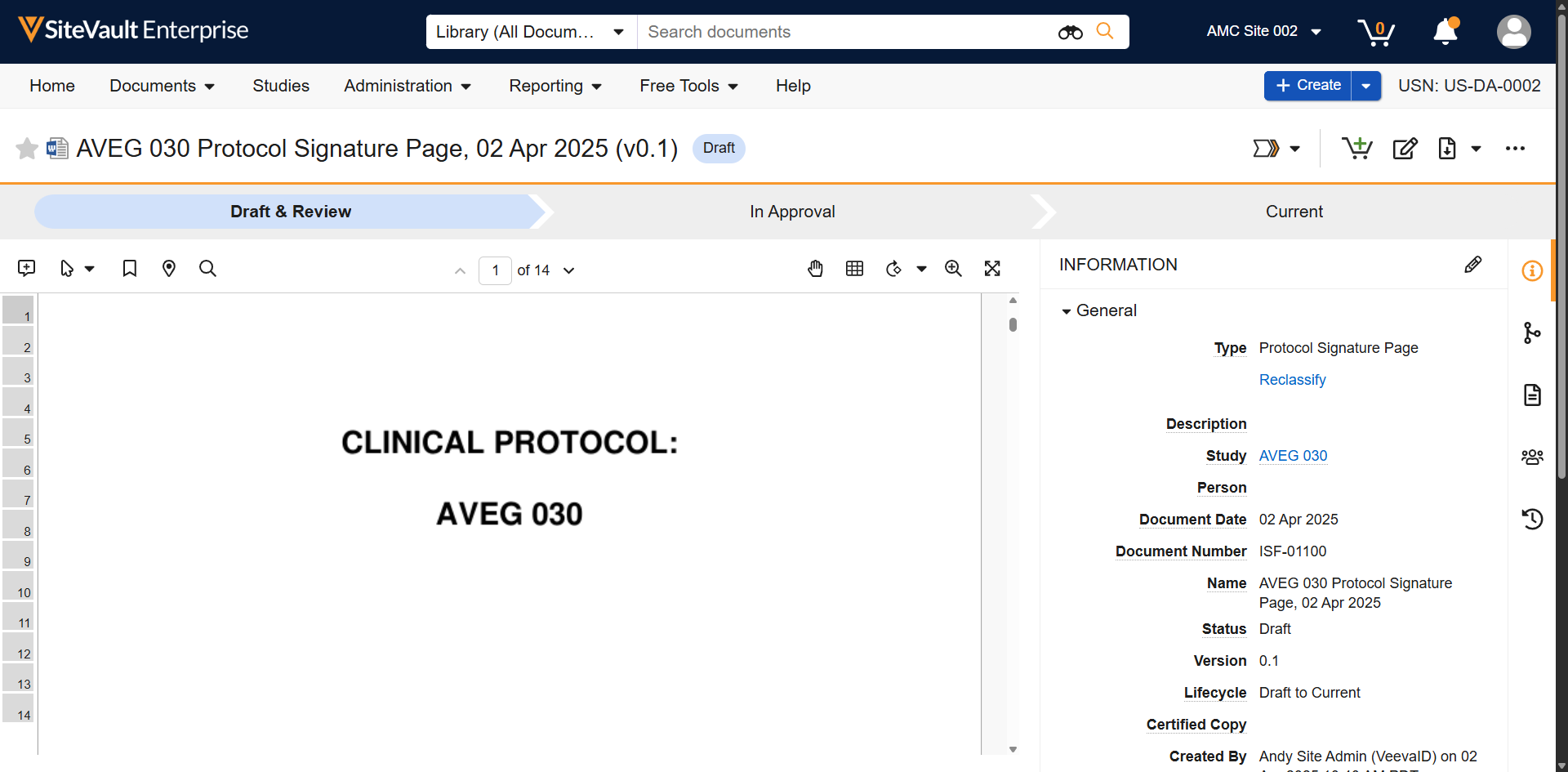Click the bookmark icon in the viewer toolbar

(x=129, y=269)
